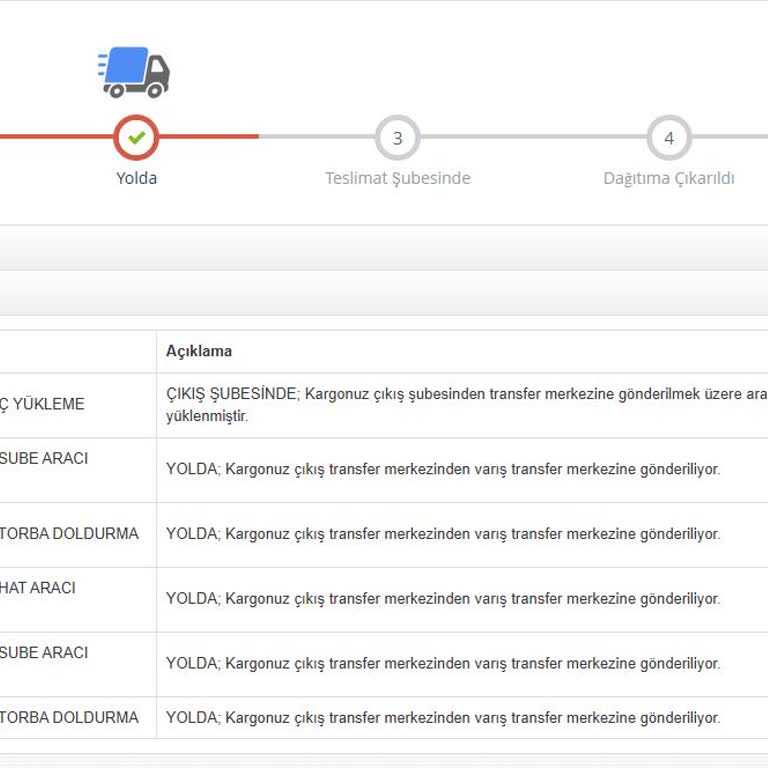The width and height of the screenshot is (768, 768).
Task: Select the ÇIKIŞ ŞUBESİNDE description cell
Action: click(x=462, y=405)
